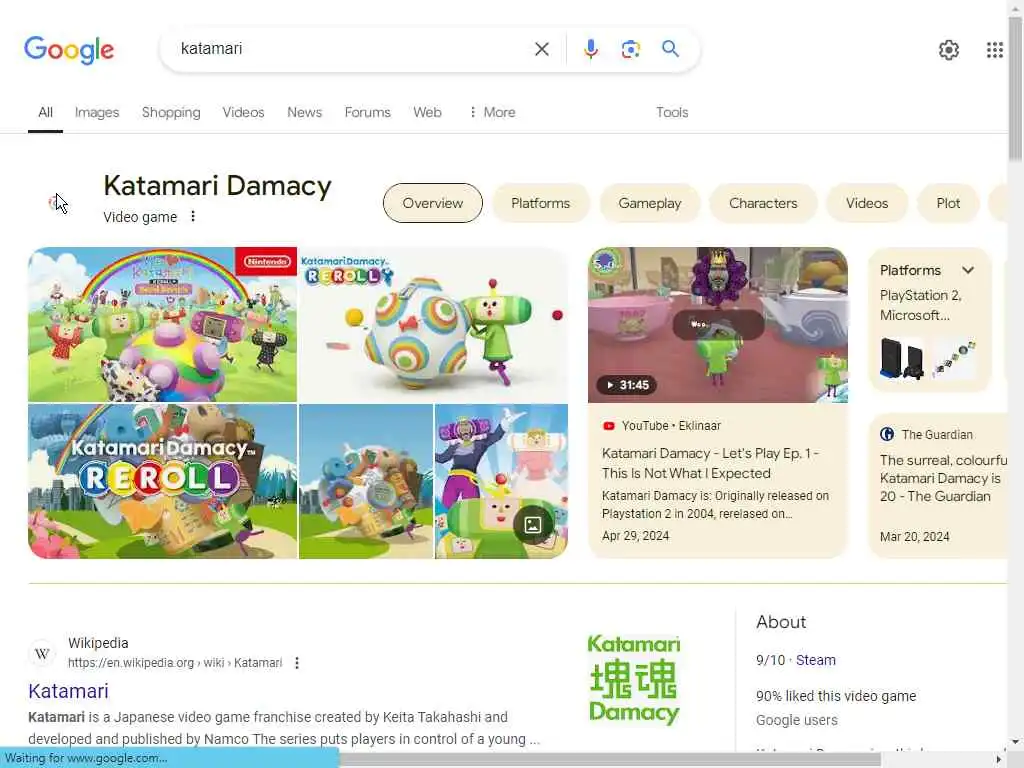Switch to the News tab
This screenshot has width=1024, height=768.
tap(304, 112)
